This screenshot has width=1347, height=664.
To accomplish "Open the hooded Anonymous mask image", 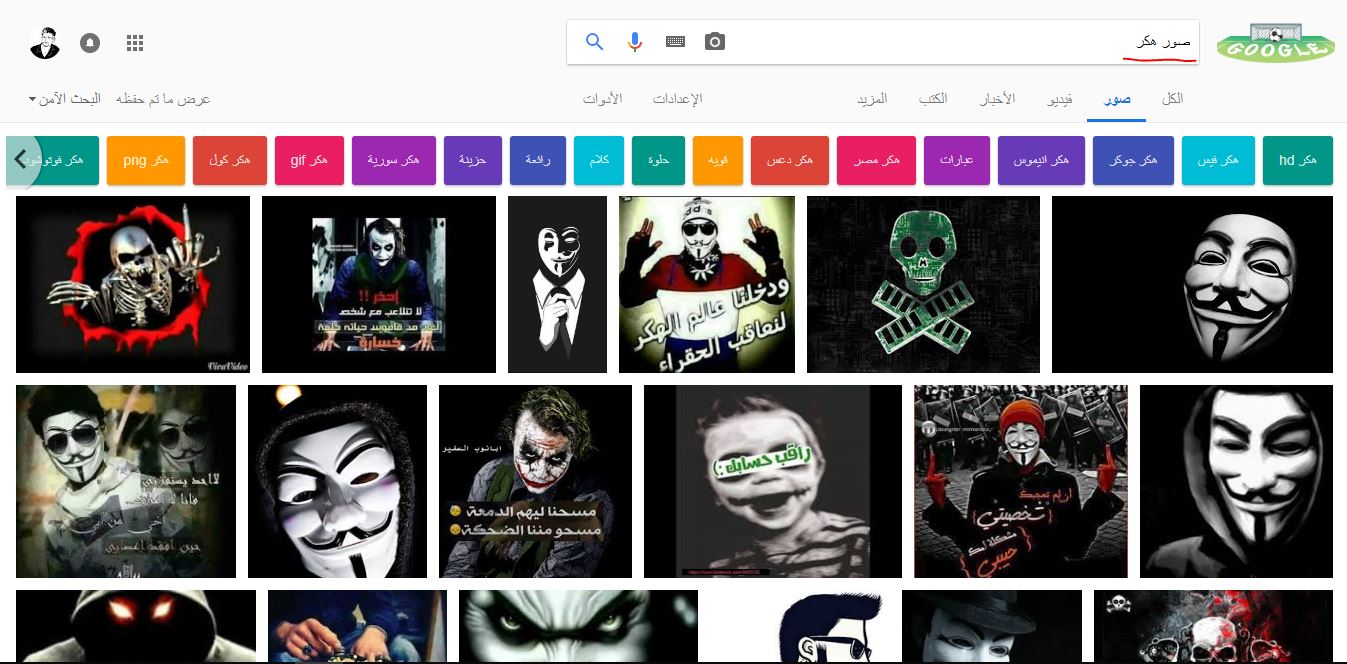I will [x=1236, y=481].
